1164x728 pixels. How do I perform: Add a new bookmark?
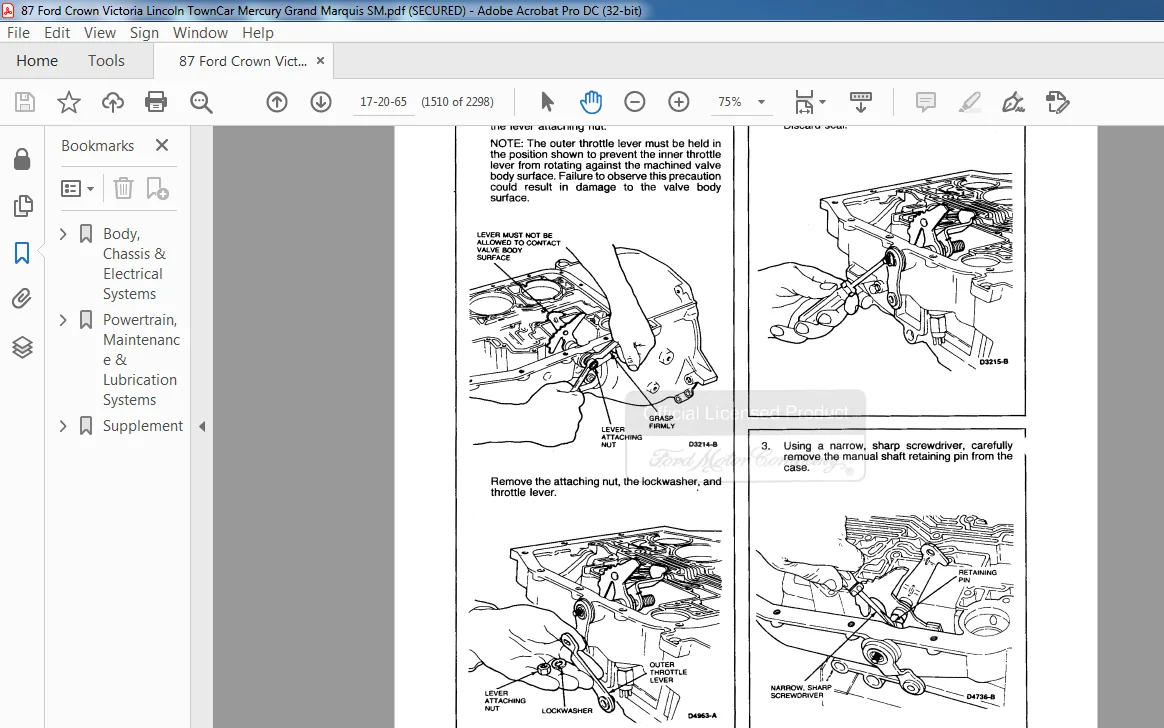point(157,188)
